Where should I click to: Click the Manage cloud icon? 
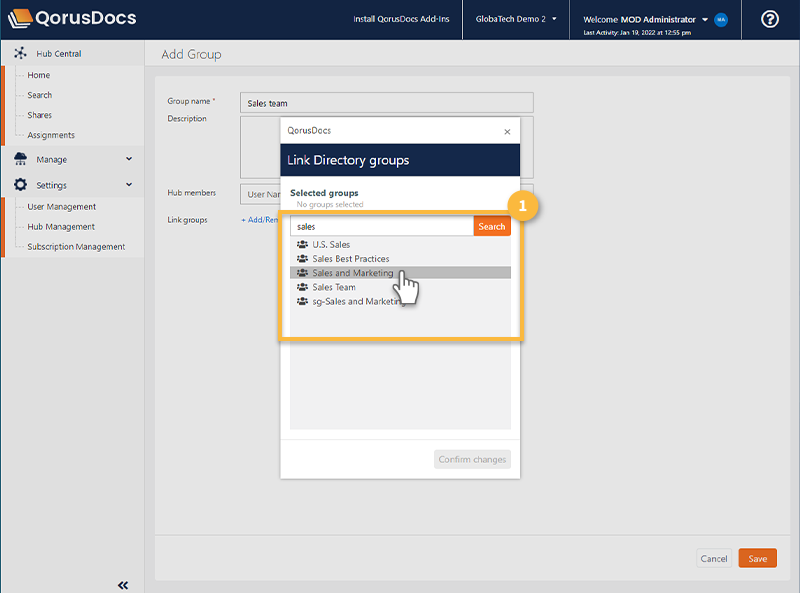click(20, 159)
